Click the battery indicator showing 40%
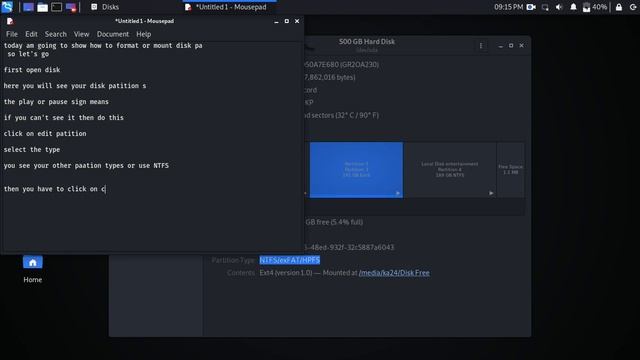The width and height of the screenshot is (640, 360). point(595,7)
